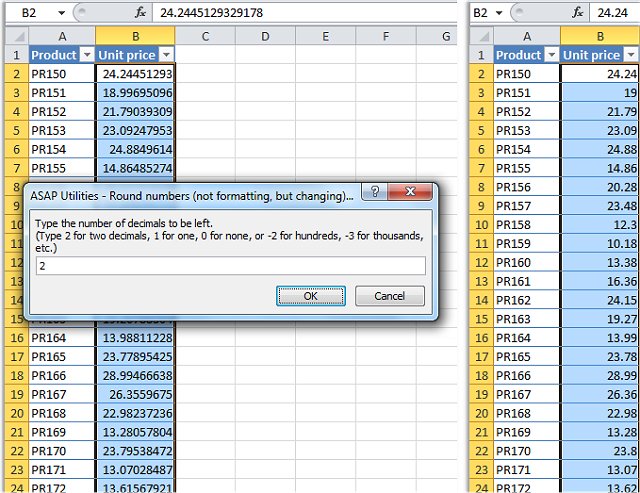Image resolution: width=640 pixels, height=493 pixels.
Task: Click rounded value 28.99 in right sheet
Action: click(600, 375)
